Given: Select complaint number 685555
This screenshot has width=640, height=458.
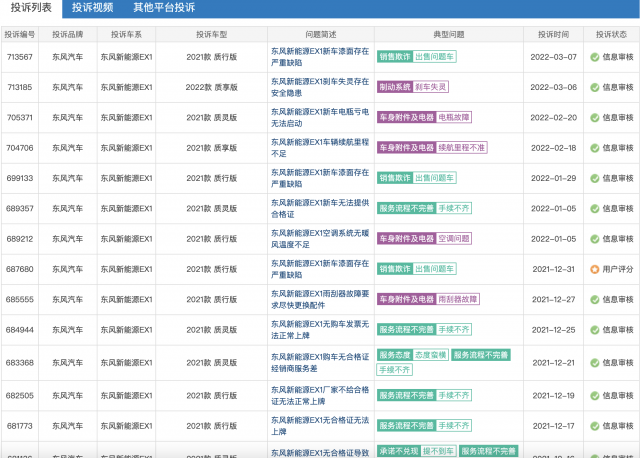Looking at the screenshot, I should [20, 300].
